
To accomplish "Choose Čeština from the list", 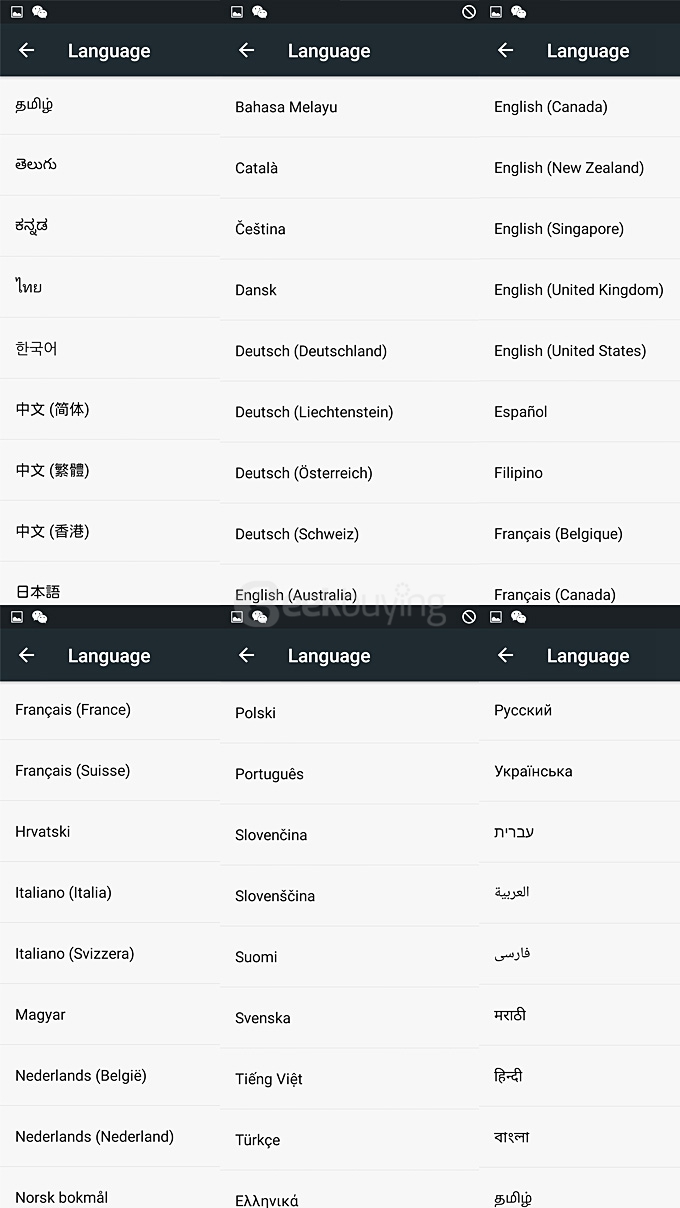I will tap(260, 229).
